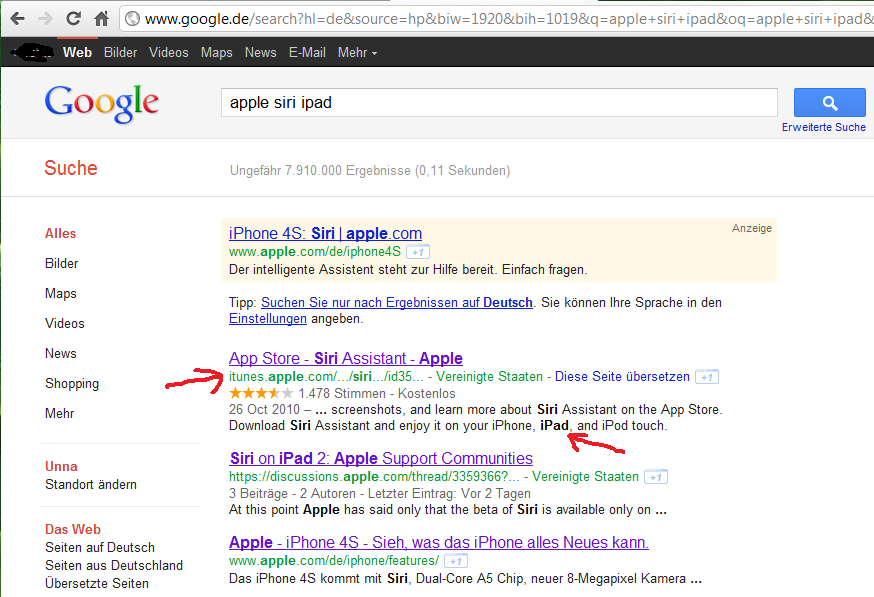Click Suchen Sie nur nach Ergebnissen auf Deutsch
This screenshot has height=597, width=874.
click(397, 303)
